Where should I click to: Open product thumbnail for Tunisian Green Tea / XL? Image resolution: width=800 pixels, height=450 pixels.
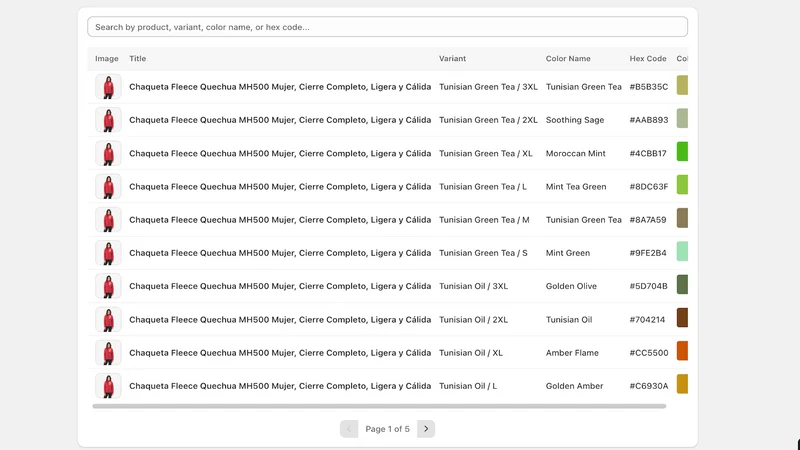click(x=108, y=153)
